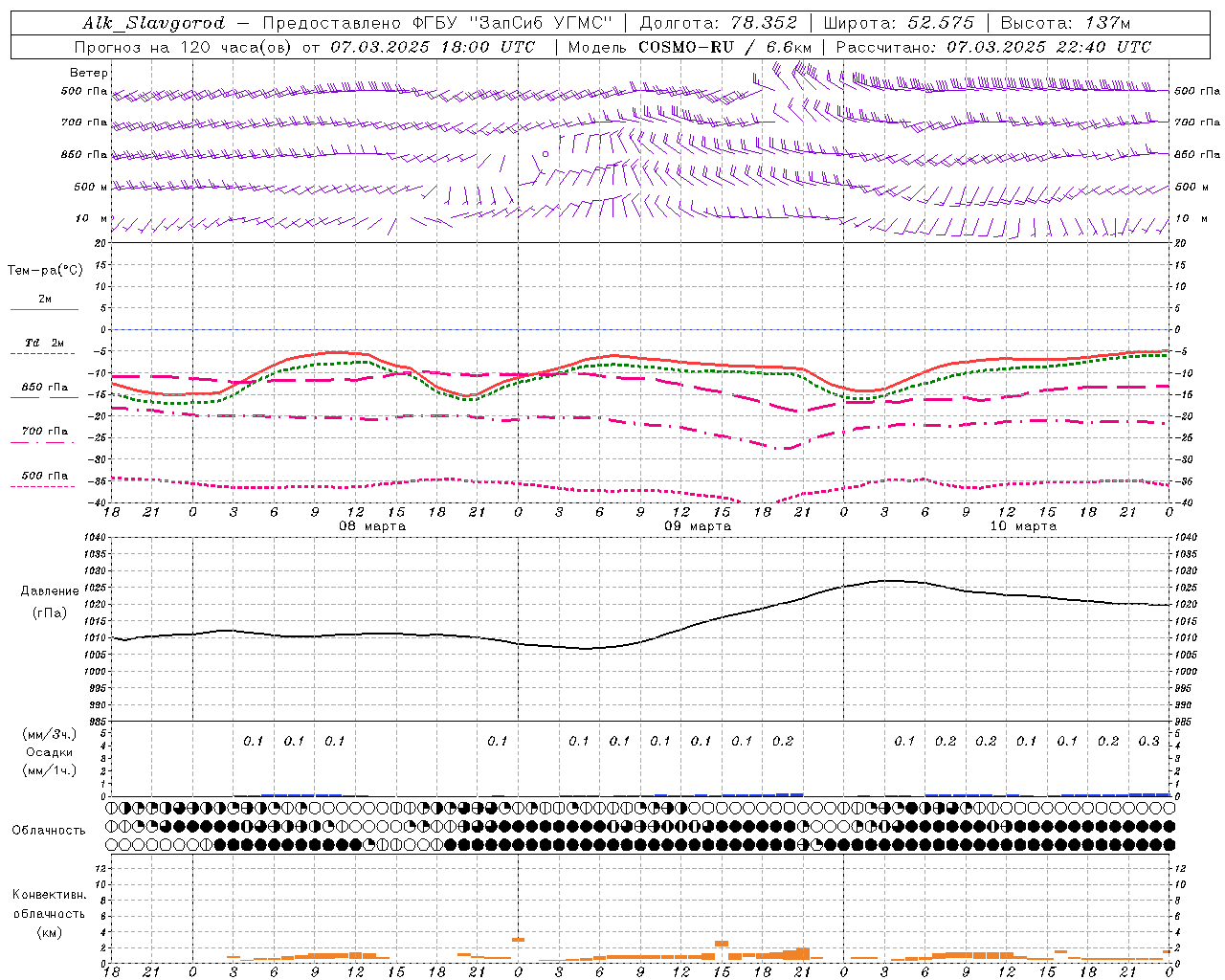Click the 10 марта date label
The width and height of the screenshot is (1225, 980).
(x=1023, y=526)
